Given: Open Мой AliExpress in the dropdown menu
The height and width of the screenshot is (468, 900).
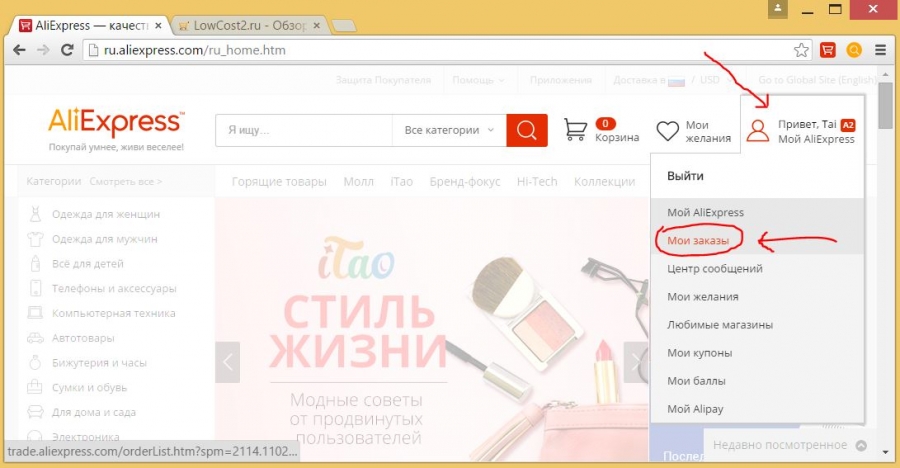Looking at the screenshot, I should [705, 212].
